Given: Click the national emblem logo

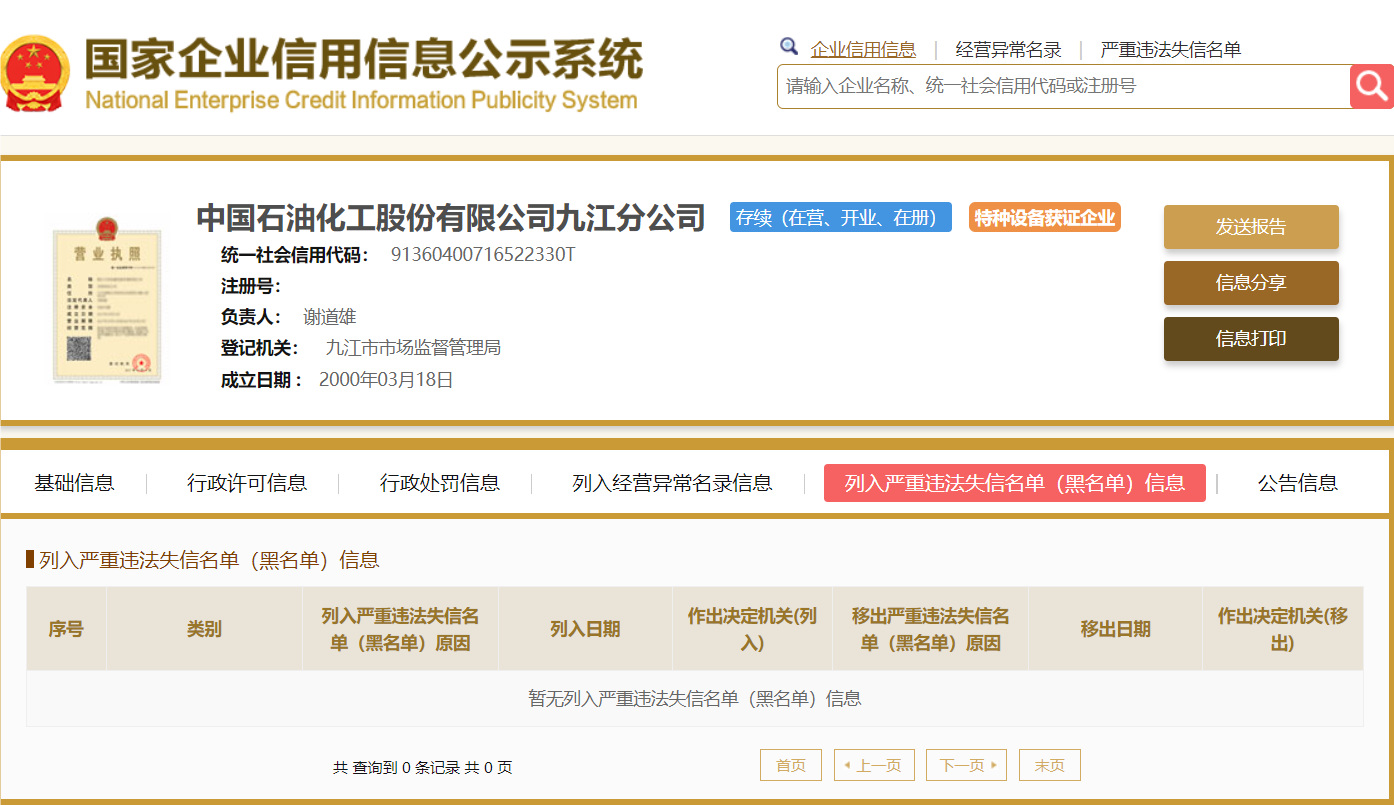Looking at the screenshot, I should coord(35,73).
